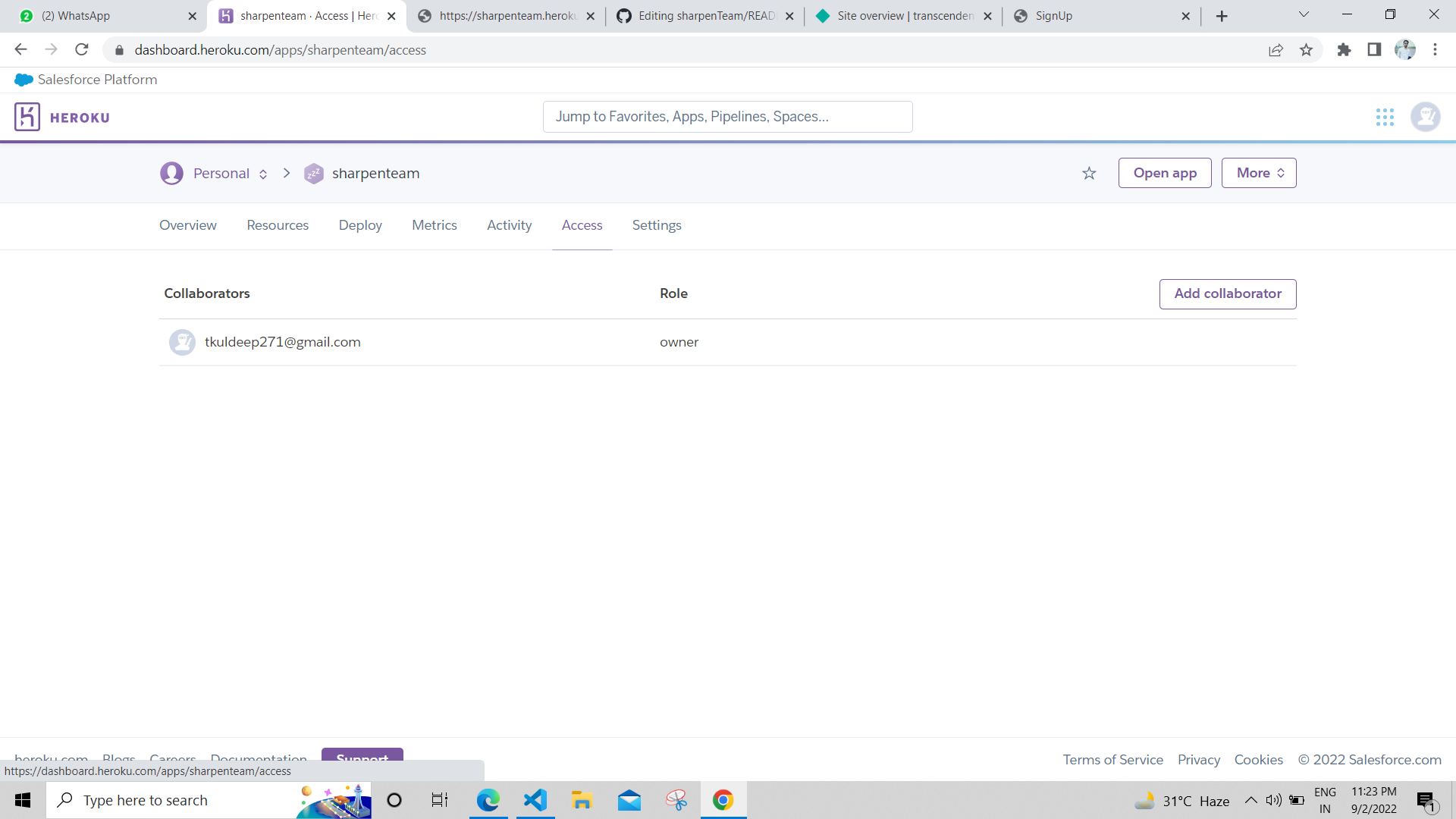Launch Visual Studio Code from the taskbar
Viewport: 1456px width, 819px height.
535,799
